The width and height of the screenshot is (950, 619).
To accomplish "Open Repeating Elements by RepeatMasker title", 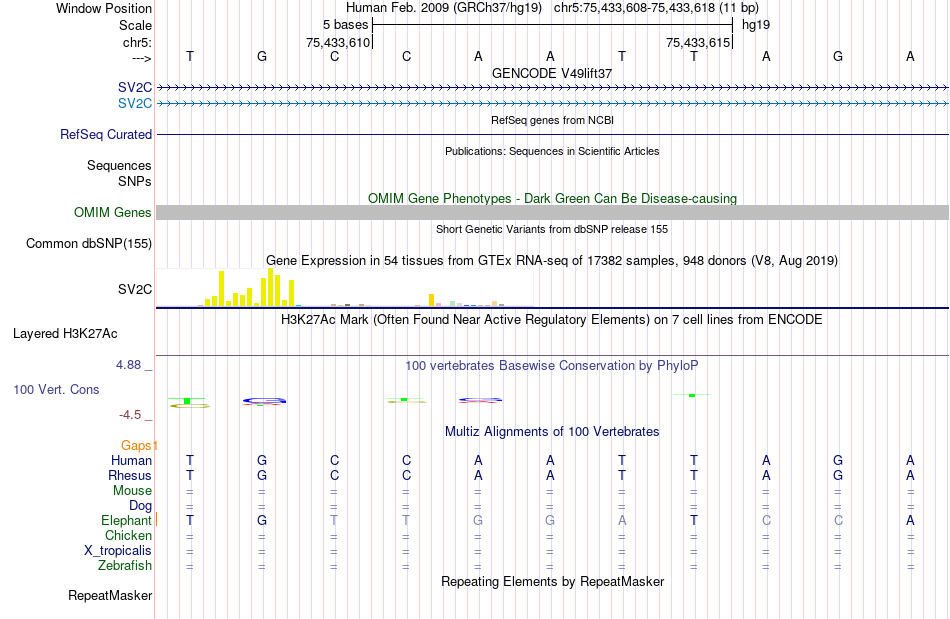I will pyautogui.click(x=552, y=582).
